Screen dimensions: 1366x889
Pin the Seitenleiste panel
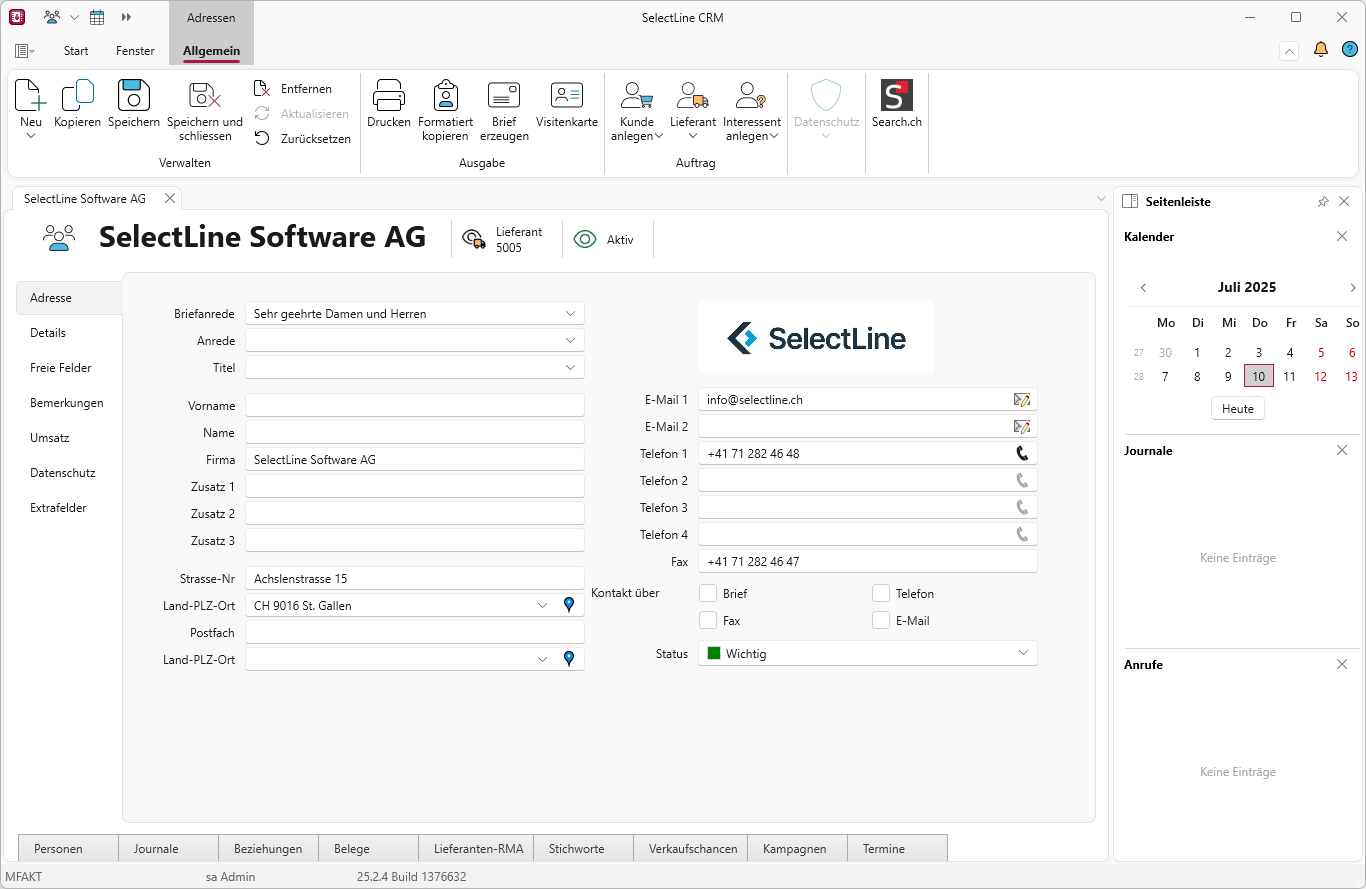[x=1323, y=202]
